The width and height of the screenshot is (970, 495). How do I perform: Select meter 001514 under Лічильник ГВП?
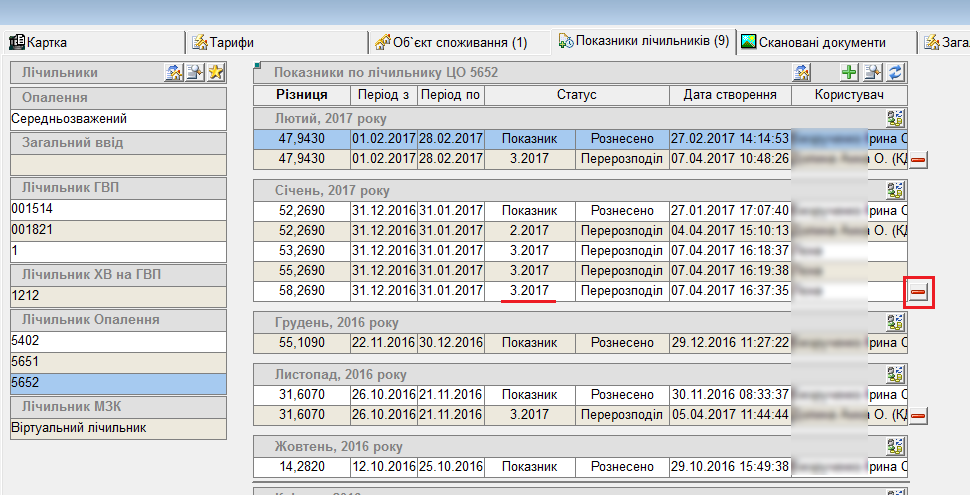click(x=117, y=209)
